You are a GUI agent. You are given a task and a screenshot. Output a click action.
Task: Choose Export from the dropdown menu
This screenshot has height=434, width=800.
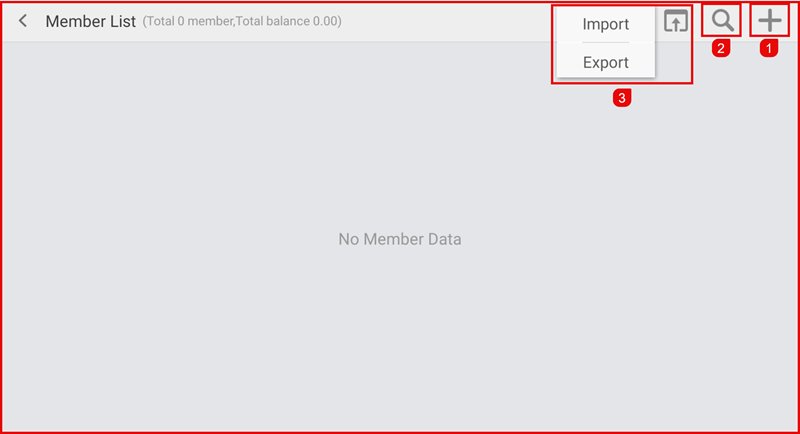pos(605,62)
